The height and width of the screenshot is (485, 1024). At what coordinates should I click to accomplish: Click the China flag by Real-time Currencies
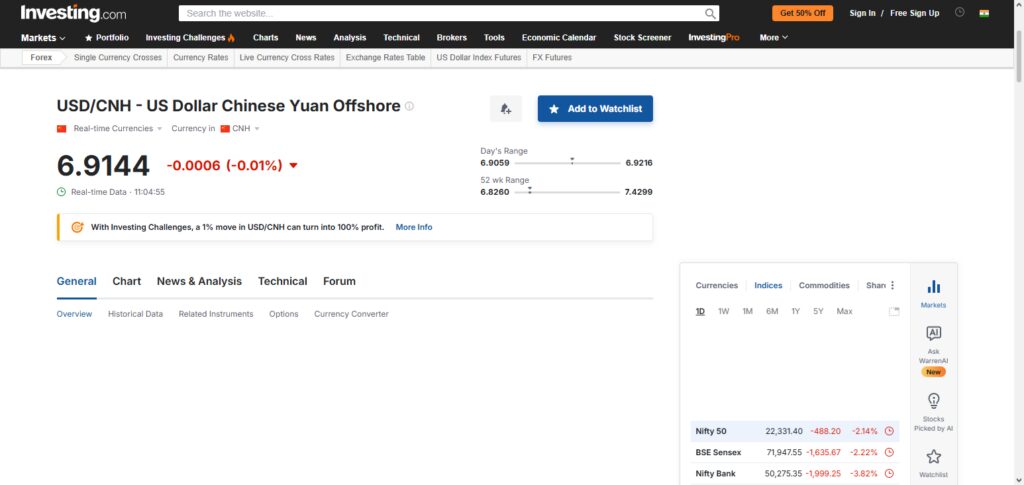(61, 129)
